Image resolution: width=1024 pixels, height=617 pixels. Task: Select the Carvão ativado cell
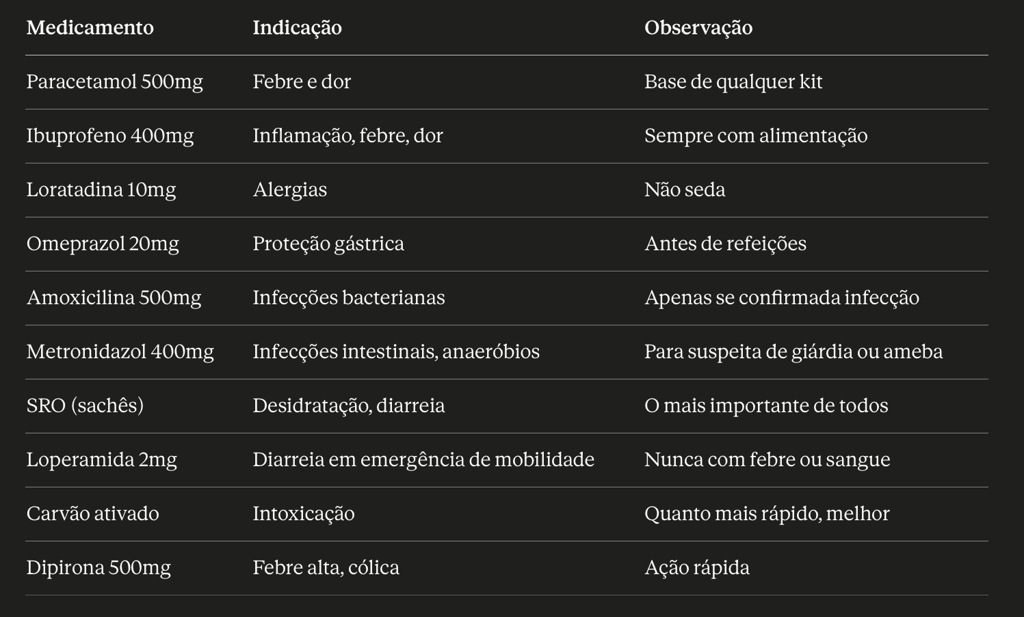[93, 514]
